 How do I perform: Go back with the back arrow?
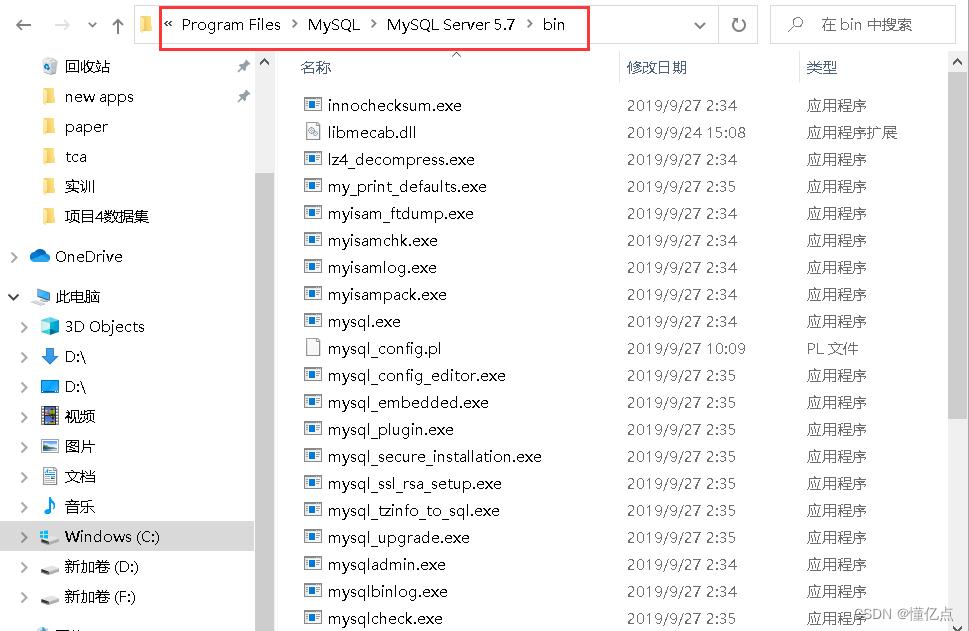click(23, 25)
